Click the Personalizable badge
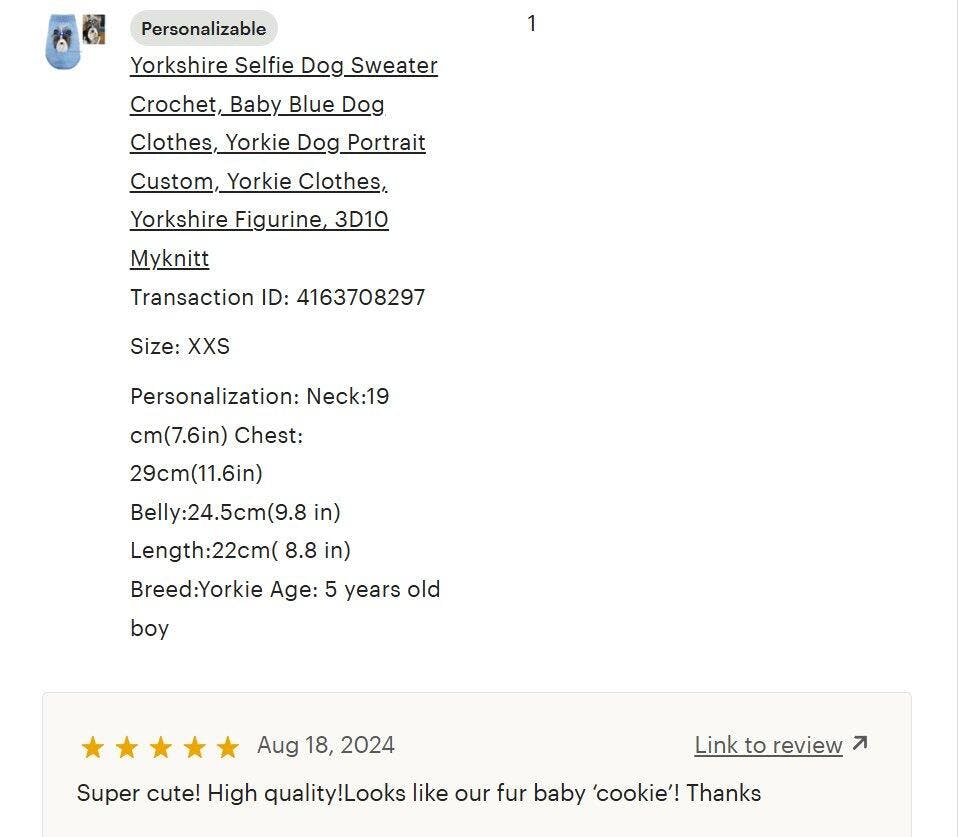Image resolution: width=965 pixels, height=837 pixels. coord(203,29)
